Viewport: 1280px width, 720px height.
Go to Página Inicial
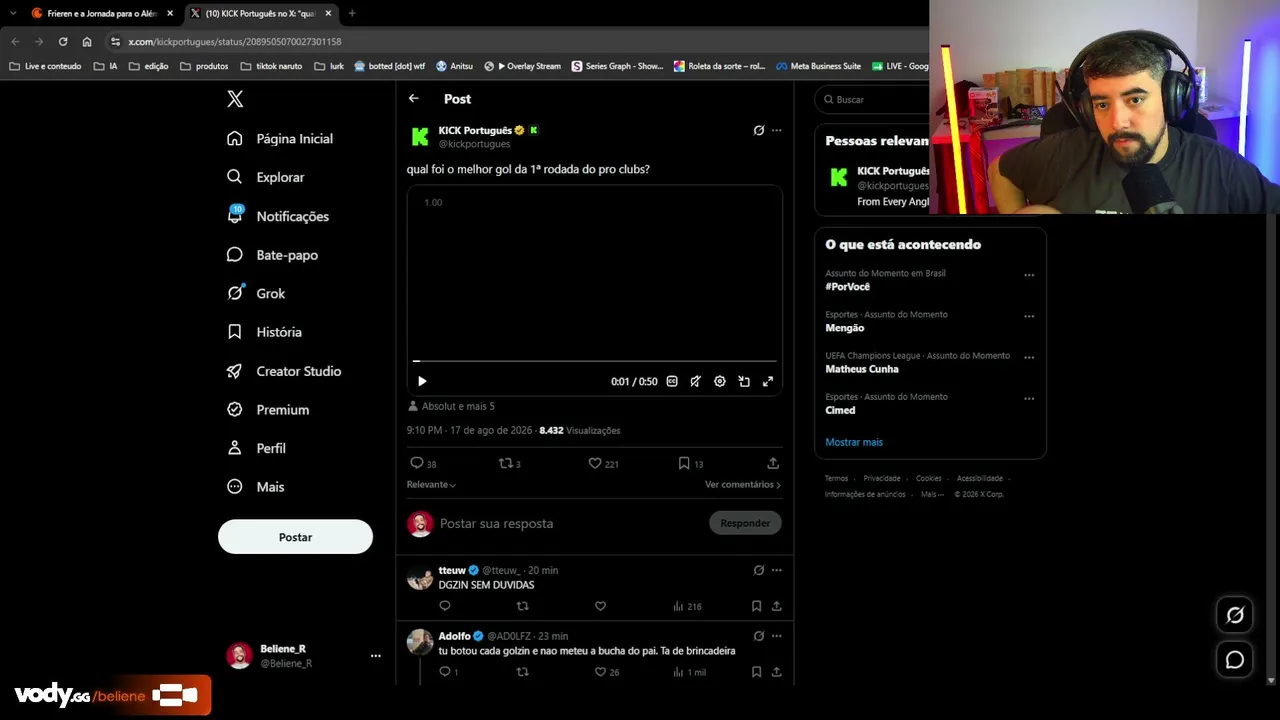click(x=280, y=139)
